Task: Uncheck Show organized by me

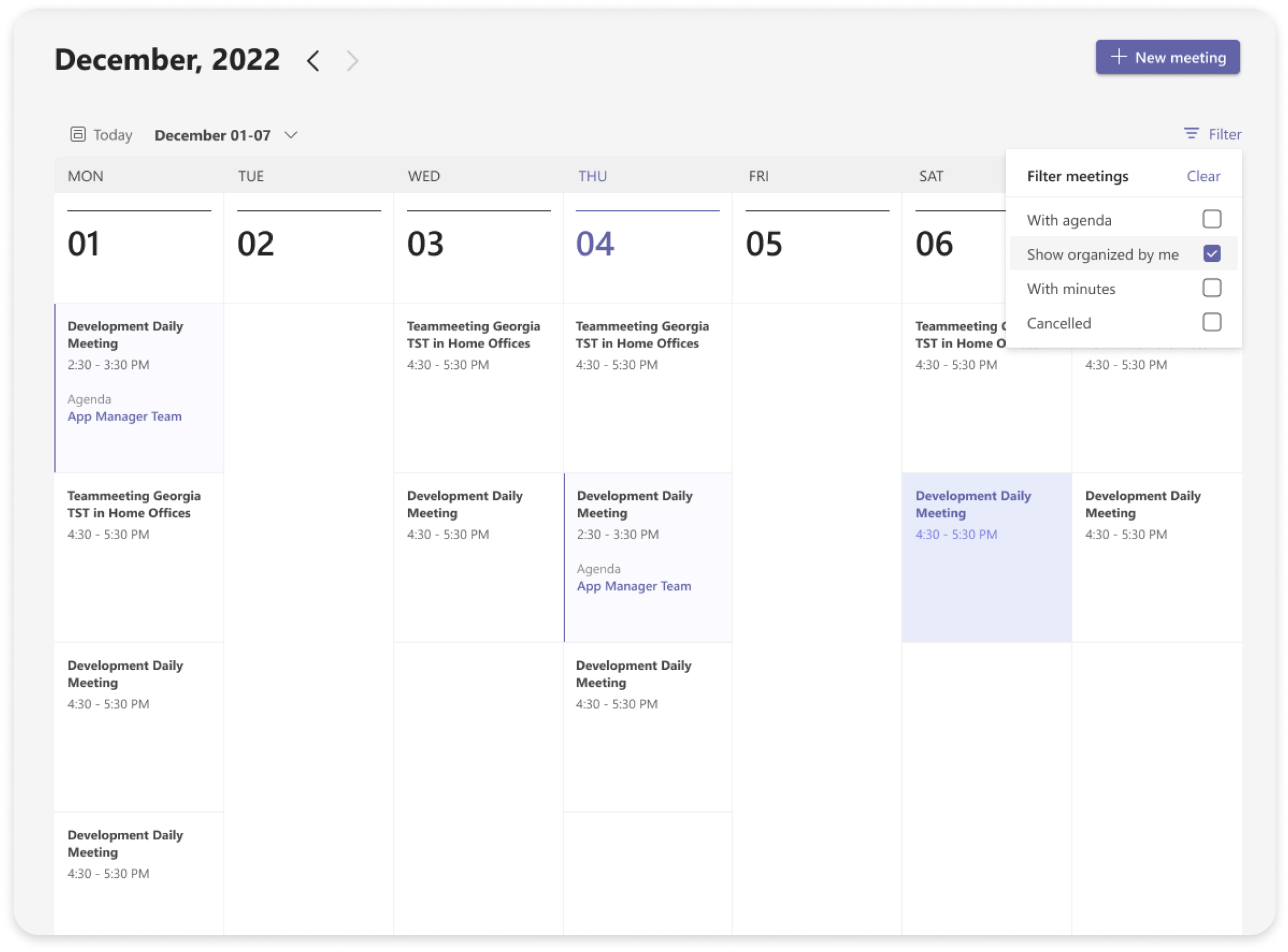Action: 1211,253
